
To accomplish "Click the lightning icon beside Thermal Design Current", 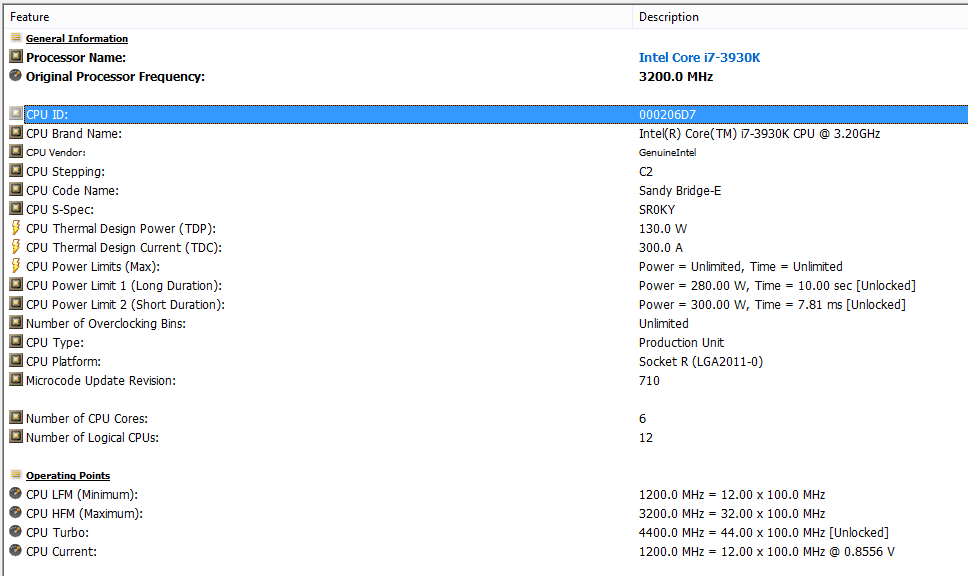I will point(16,247).
